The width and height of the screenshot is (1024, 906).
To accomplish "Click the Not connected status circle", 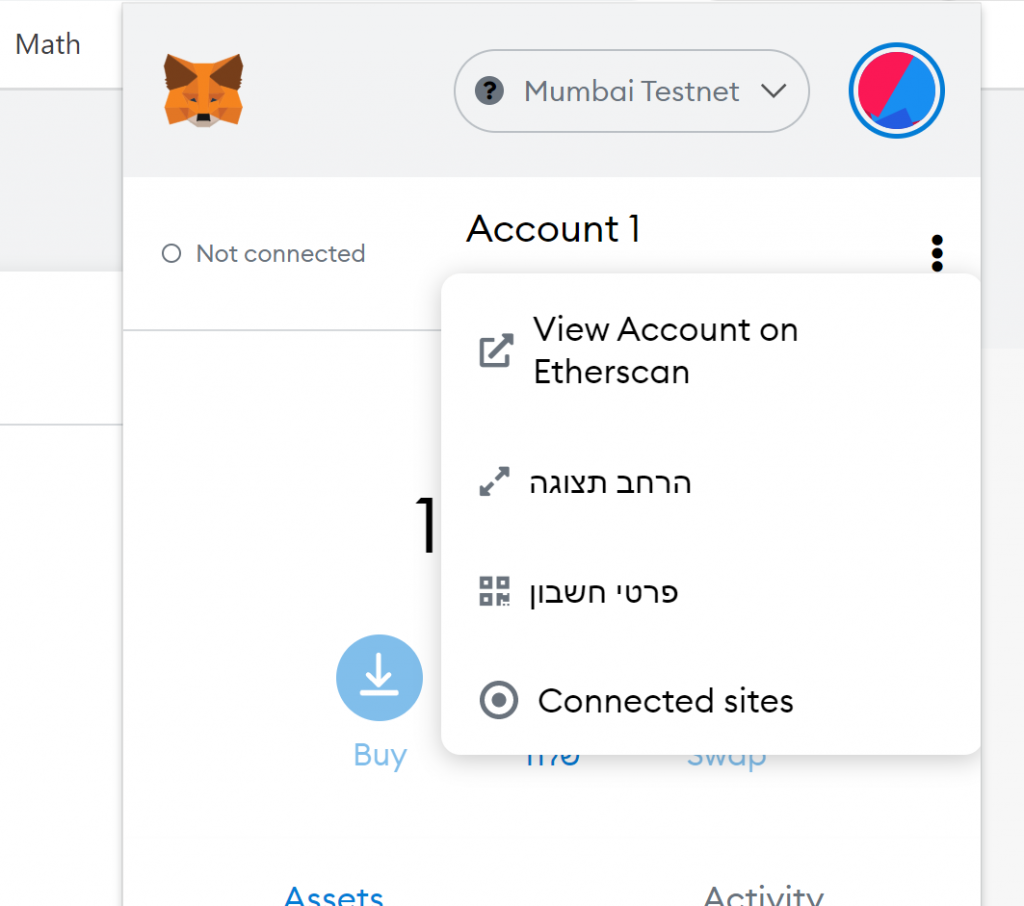I will (171, 254).
